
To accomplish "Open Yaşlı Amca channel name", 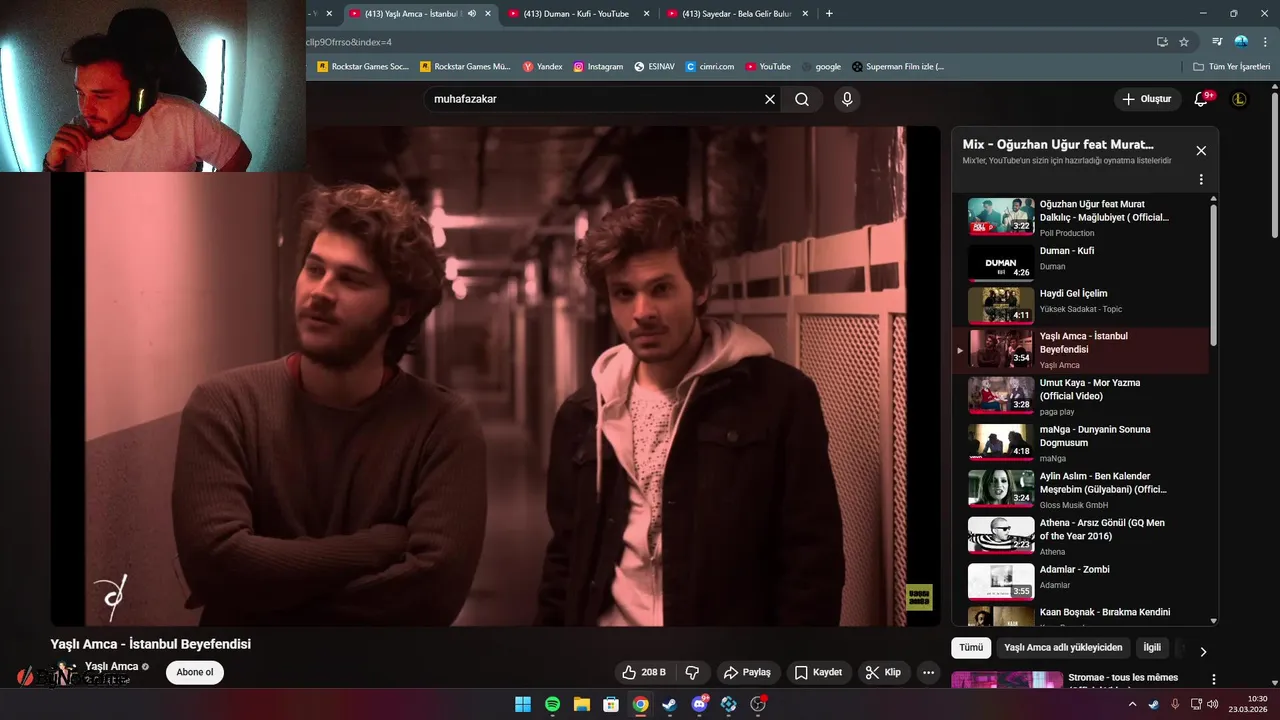I will point(111,666).
